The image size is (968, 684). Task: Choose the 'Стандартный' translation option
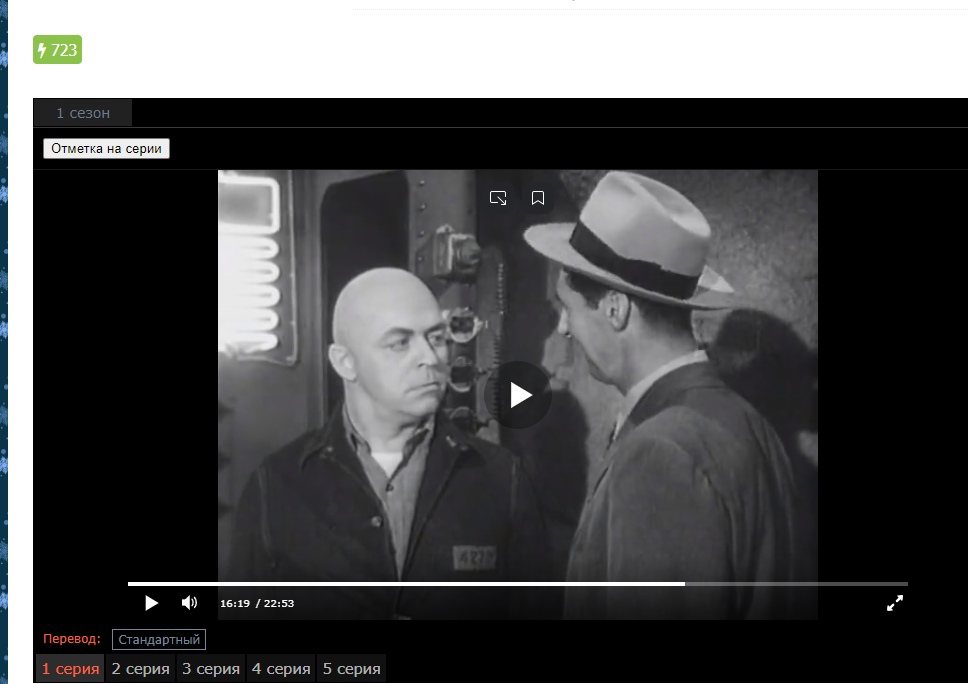[x=159, y=640]
